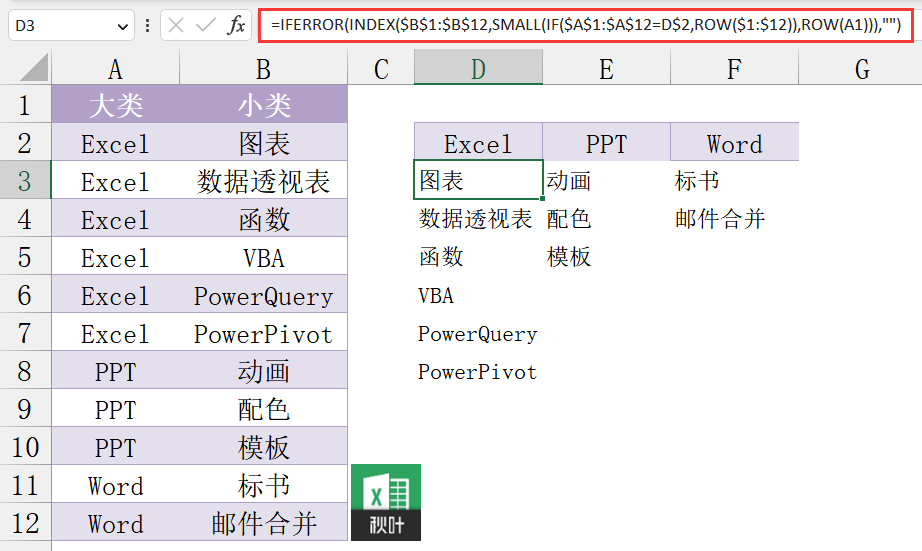Select row 4 header

[x=25, y=219]
